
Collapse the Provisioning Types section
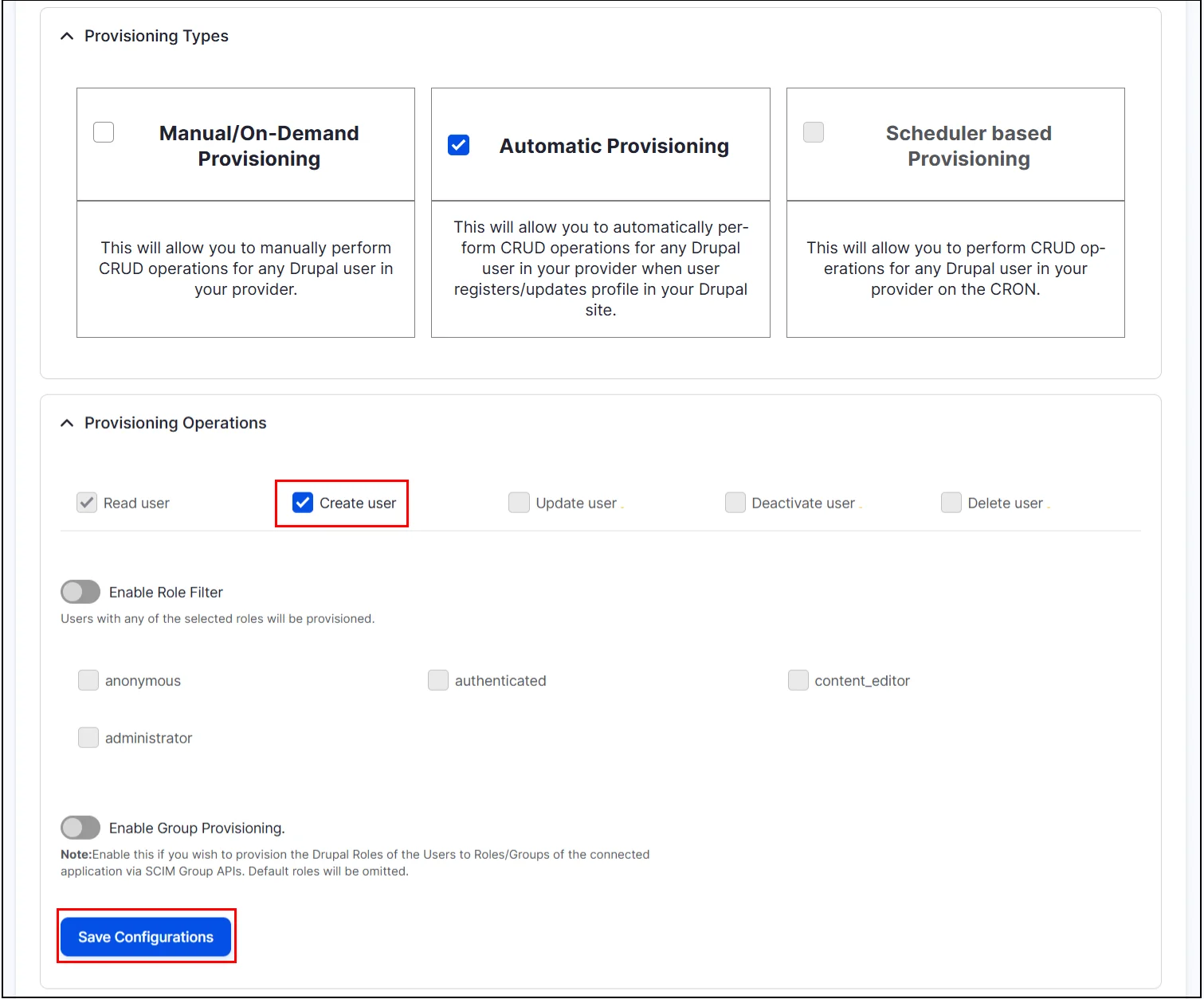coord(67,36)
